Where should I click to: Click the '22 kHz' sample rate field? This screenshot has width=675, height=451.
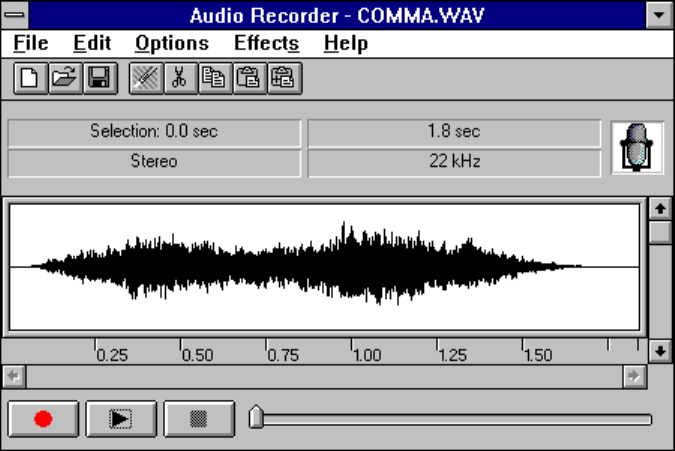click(454, 162)
